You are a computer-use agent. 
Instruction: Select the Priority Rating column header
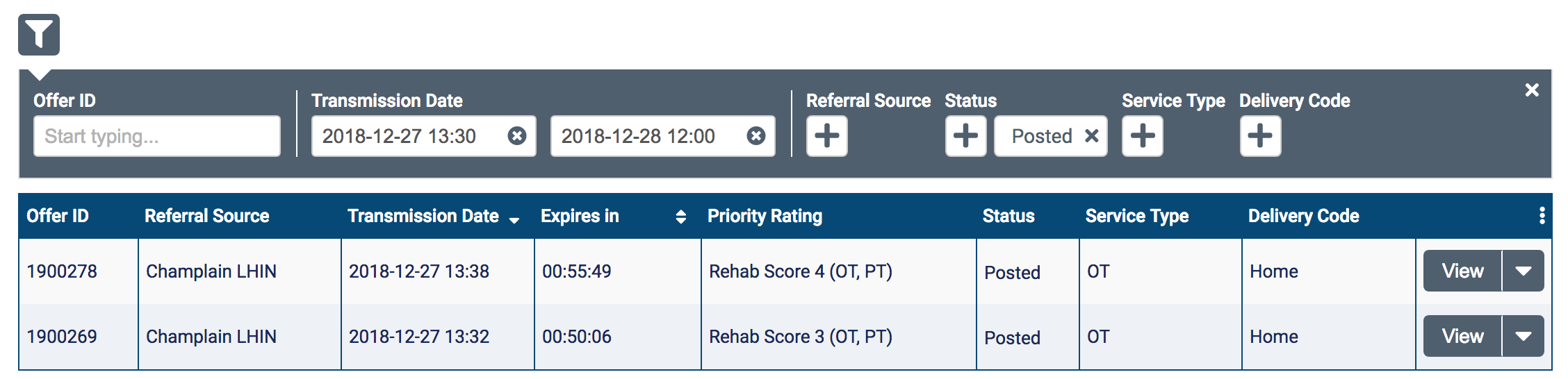(x=765, y=216)
